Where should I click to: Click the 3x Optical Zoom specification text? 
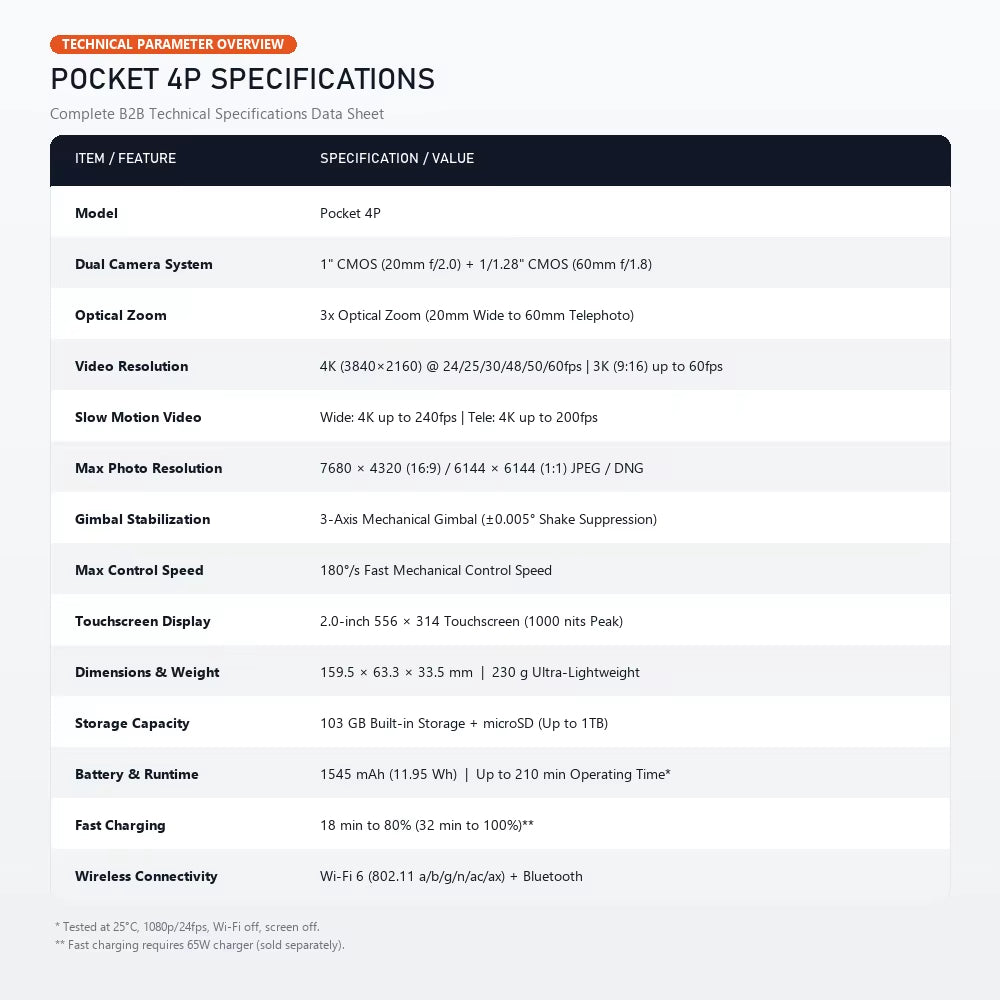click(476, 315)
